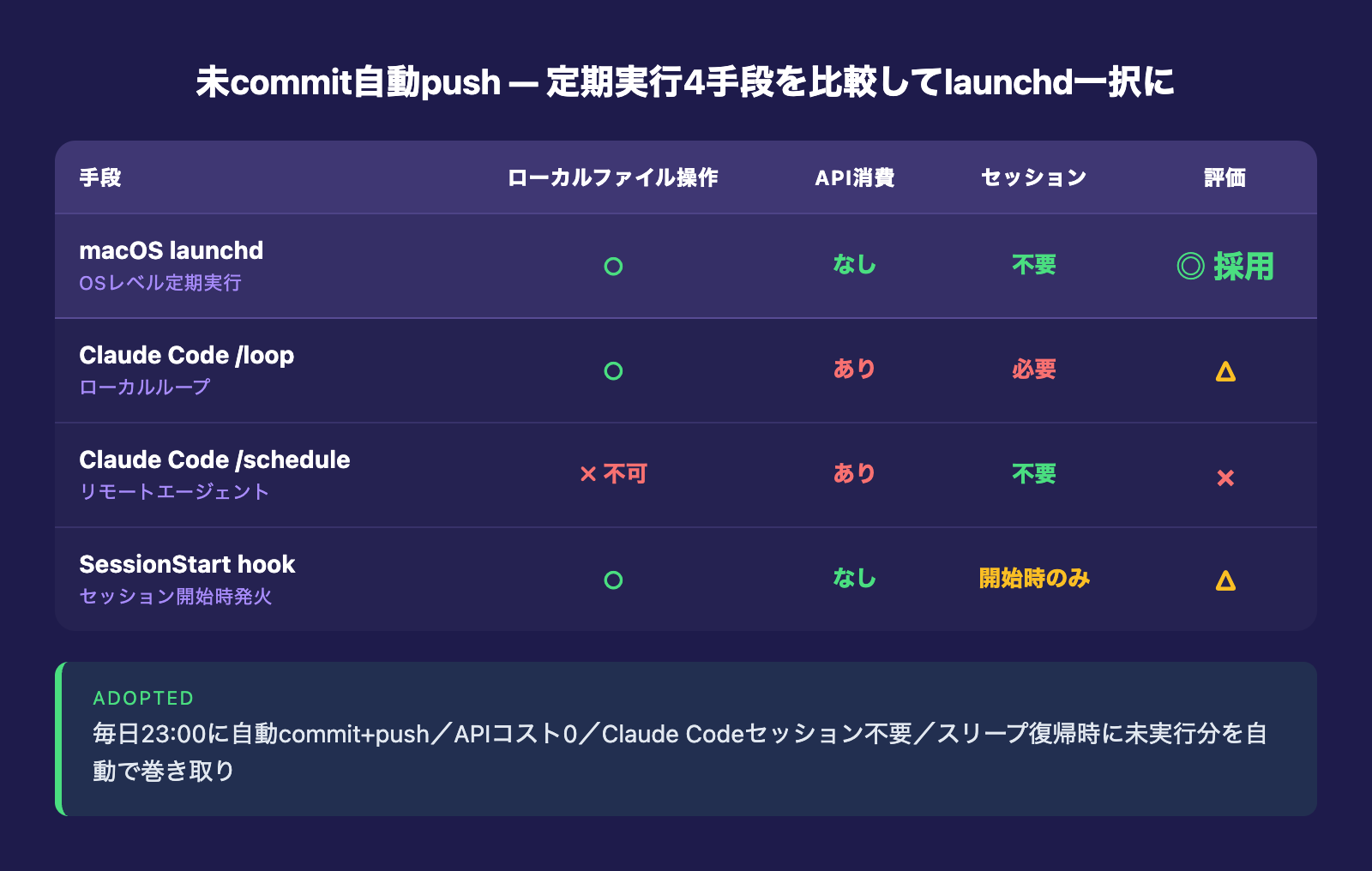Click the SessionStart hook row title
Screen dimensions: 1372x871
(187, 564)
